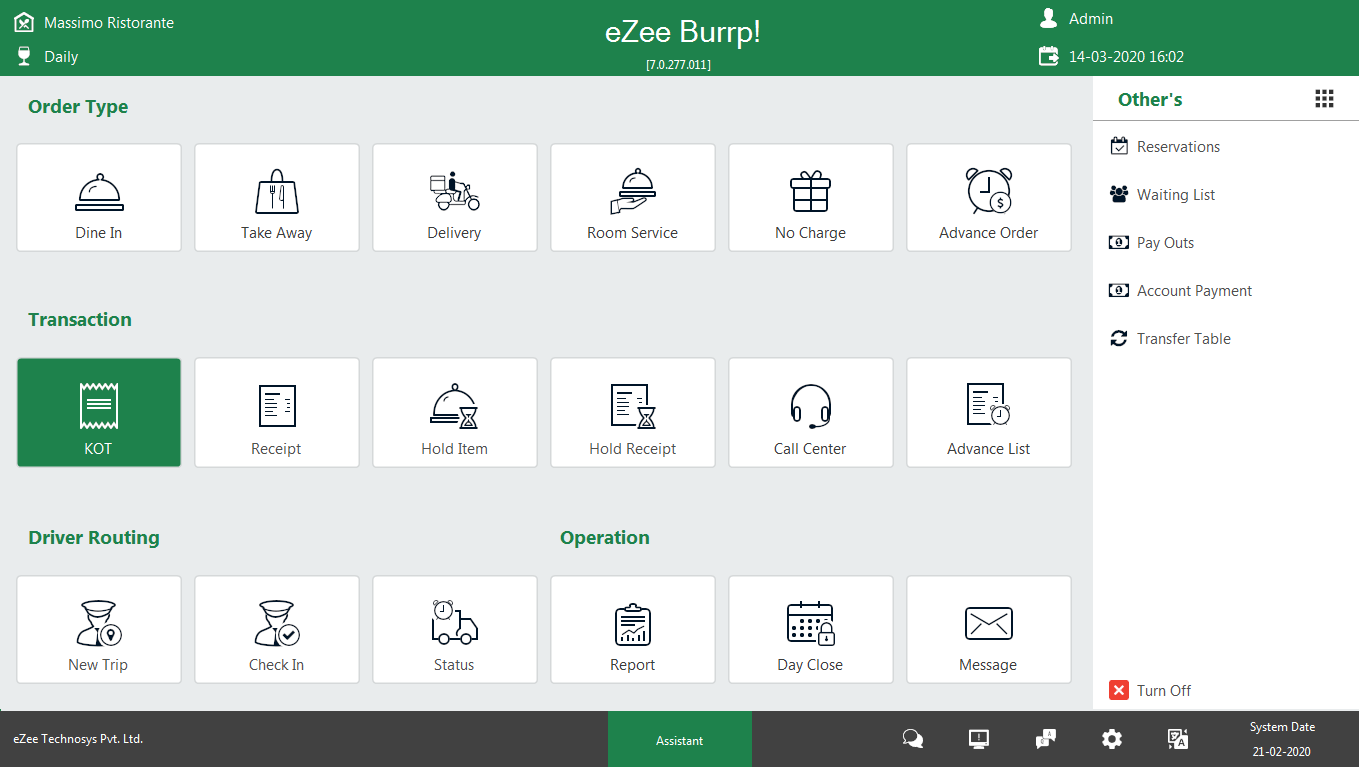Viewport: 1359px width, 767px height.
Task: View the Receipt transactions
Action: pyautogui.click(x=277, y=412)
